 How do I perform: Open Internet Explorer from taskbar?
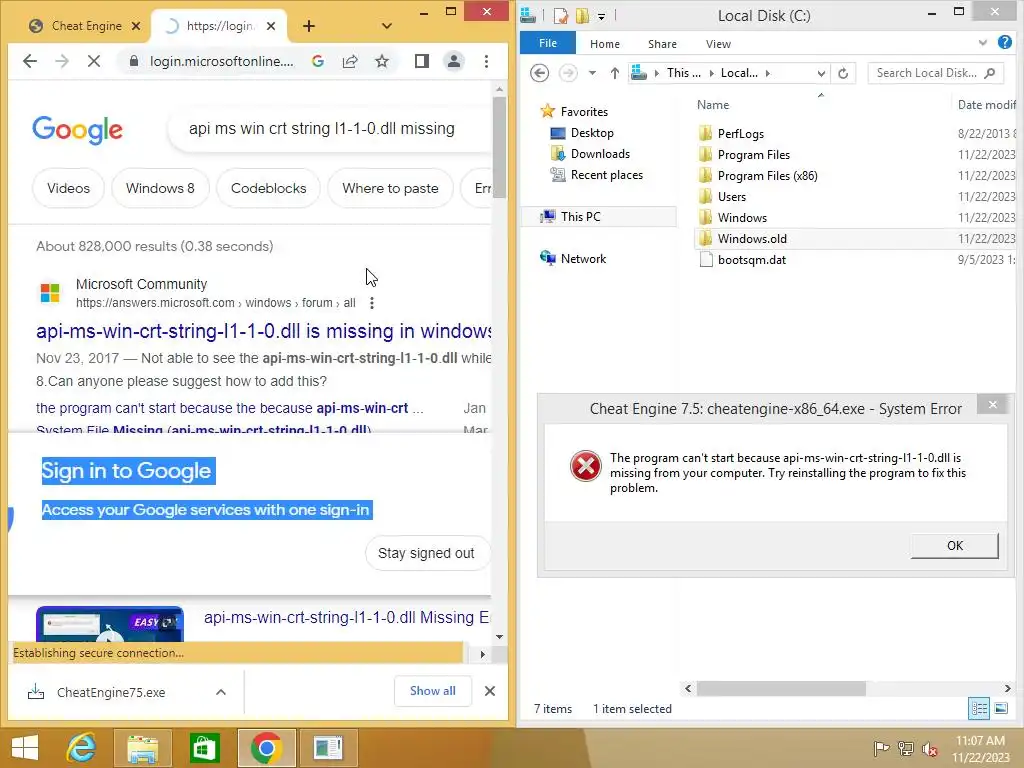pyautogui.click(x=81, y=748)
